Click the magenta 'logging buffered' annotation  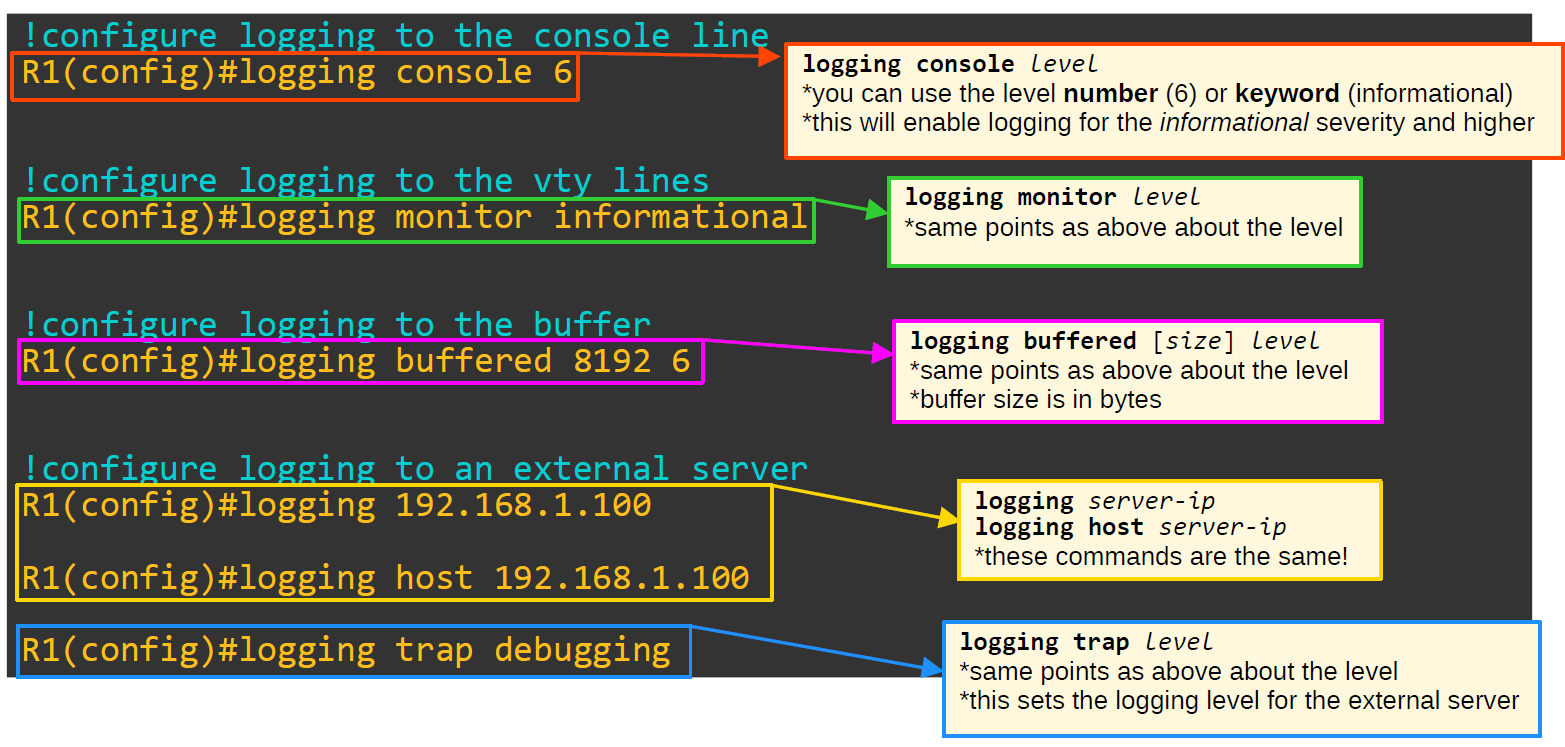click(1135, 369)
